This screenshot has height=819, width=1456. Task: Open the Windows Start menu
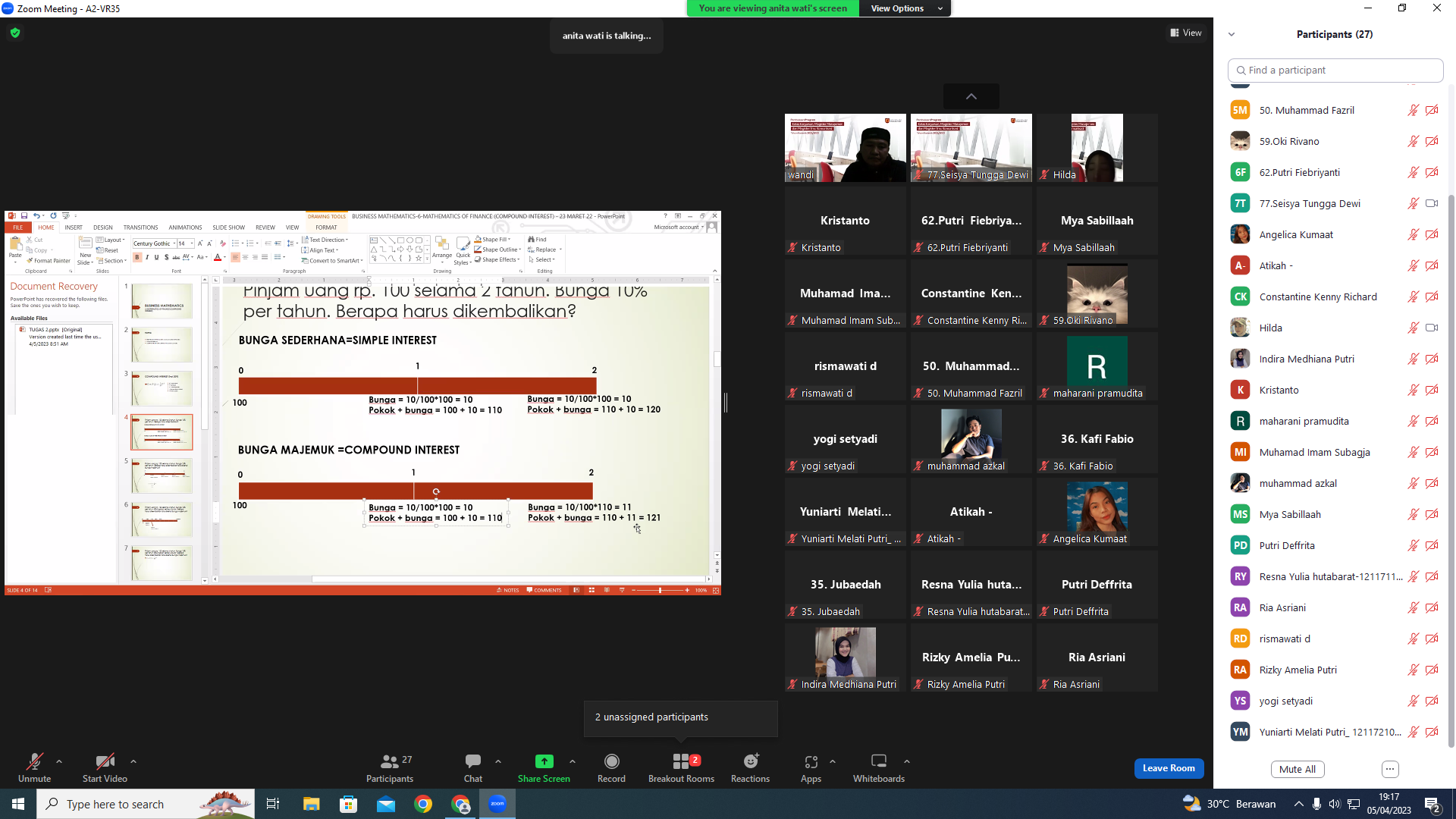[x=18, y=804]
